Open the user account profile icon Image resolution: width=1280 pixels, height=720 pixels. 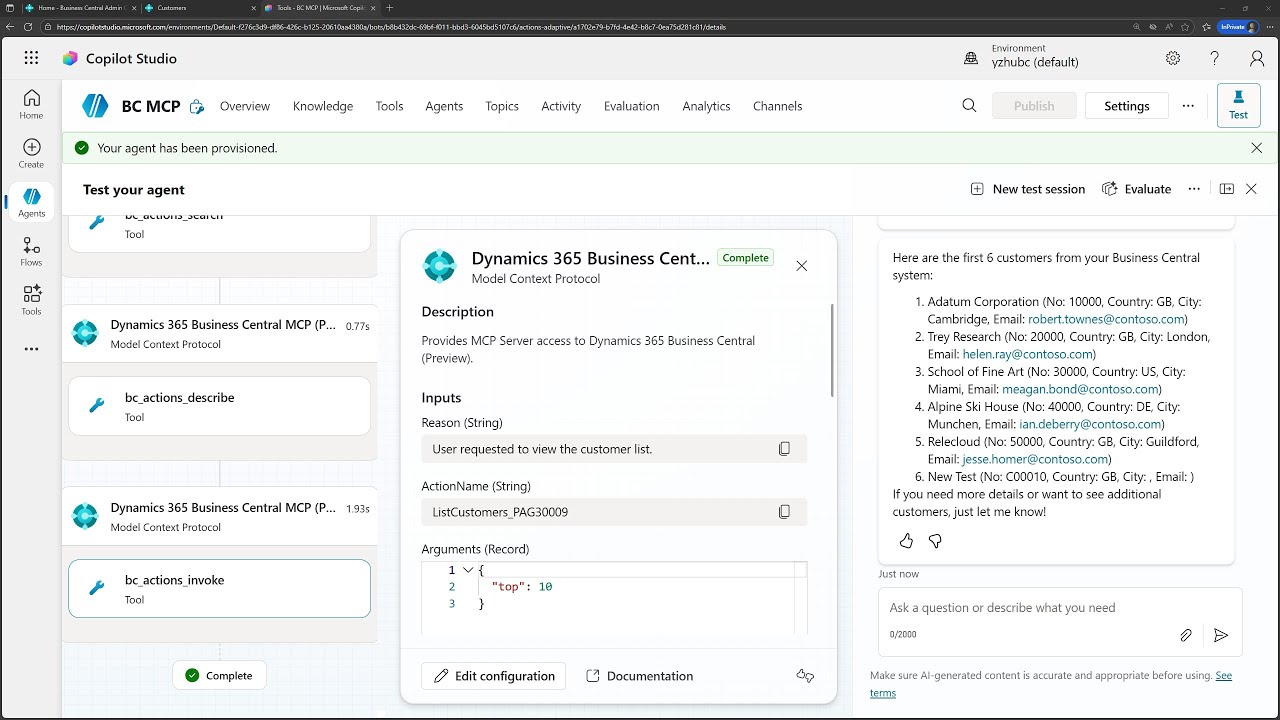pos(1257,58)
